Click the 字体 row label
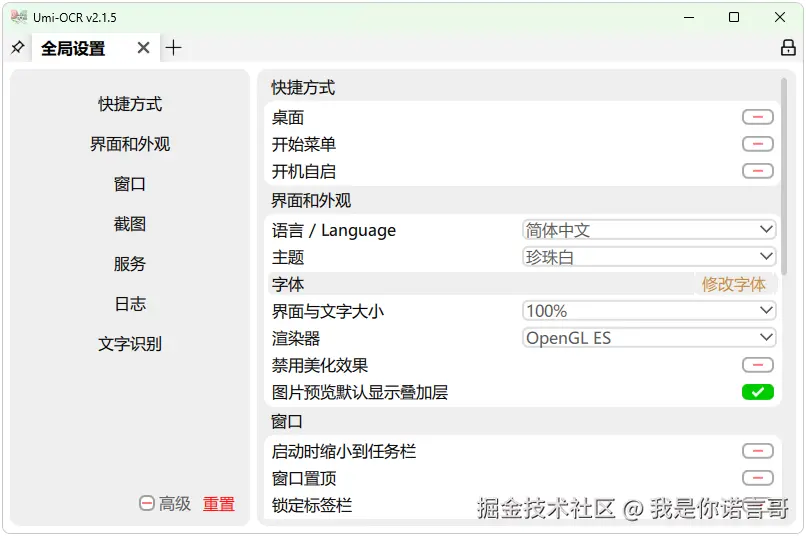Viewport: 806px width, 538px height. pyautogui.click(x=288, y=284)
